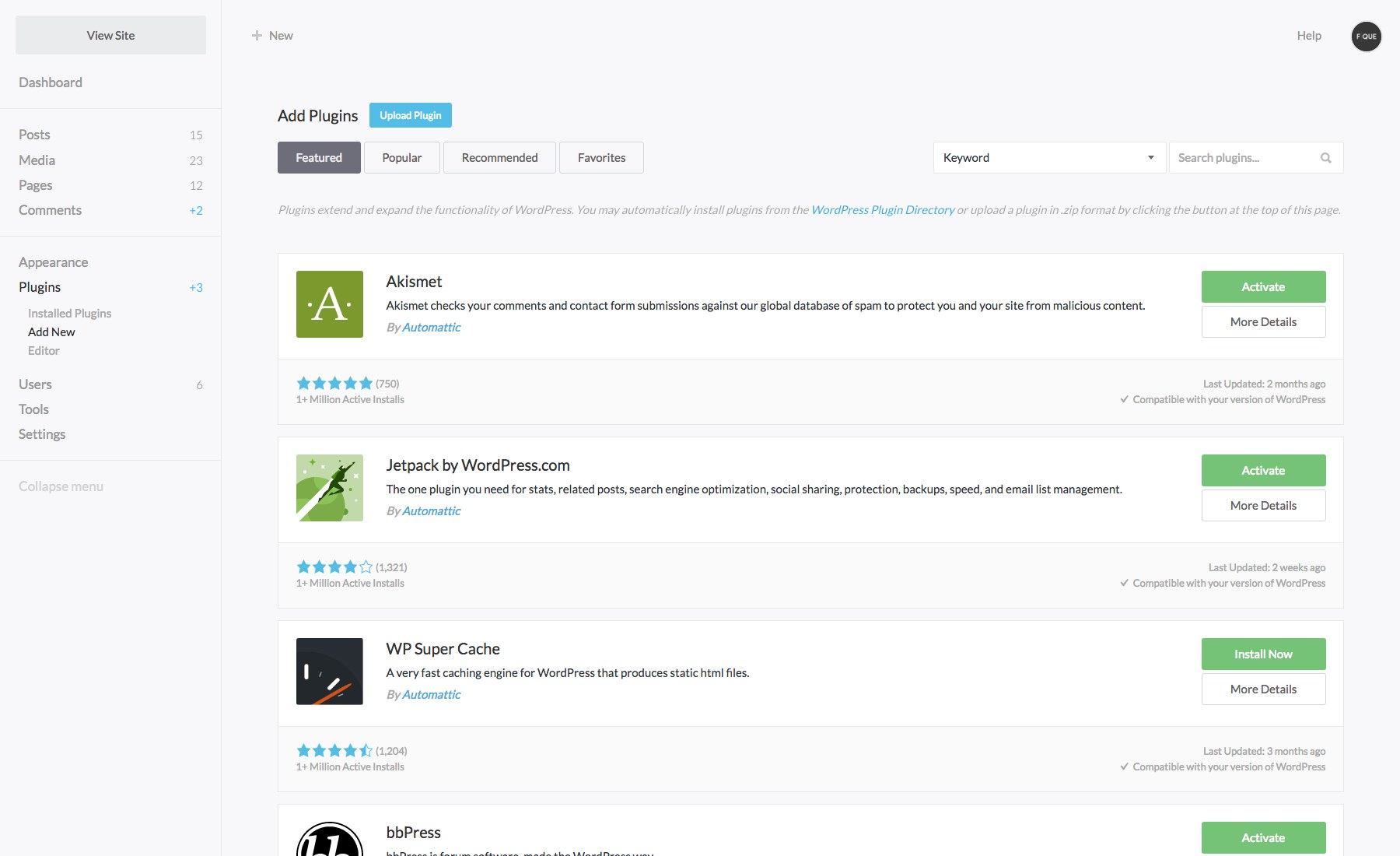The image size is (1400, 856).
Task: Click the Upload Plugin button
Action: click(410, 115)
